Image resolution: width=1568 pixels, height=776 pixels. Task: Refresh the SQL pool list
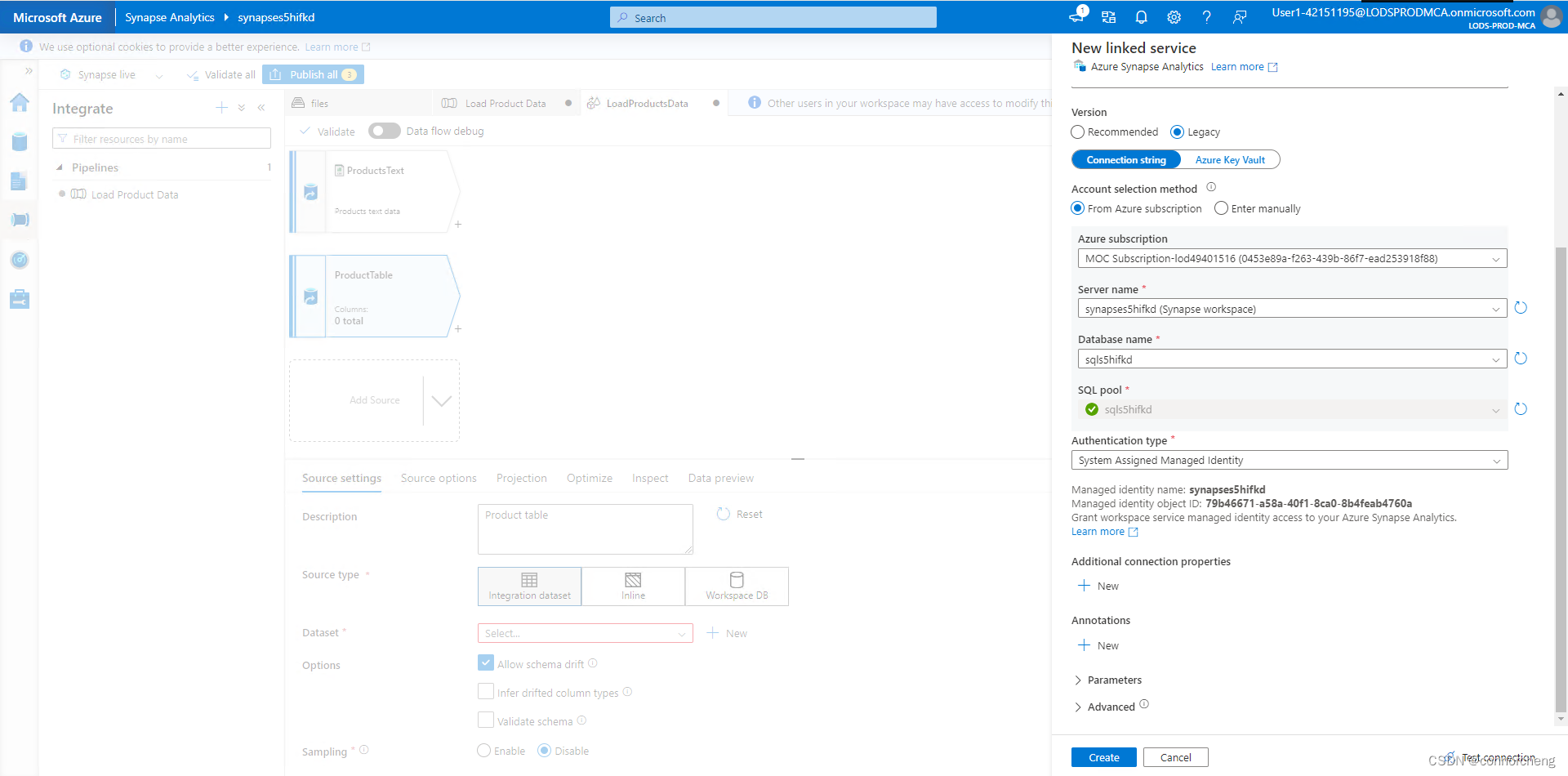[1521, 409]
